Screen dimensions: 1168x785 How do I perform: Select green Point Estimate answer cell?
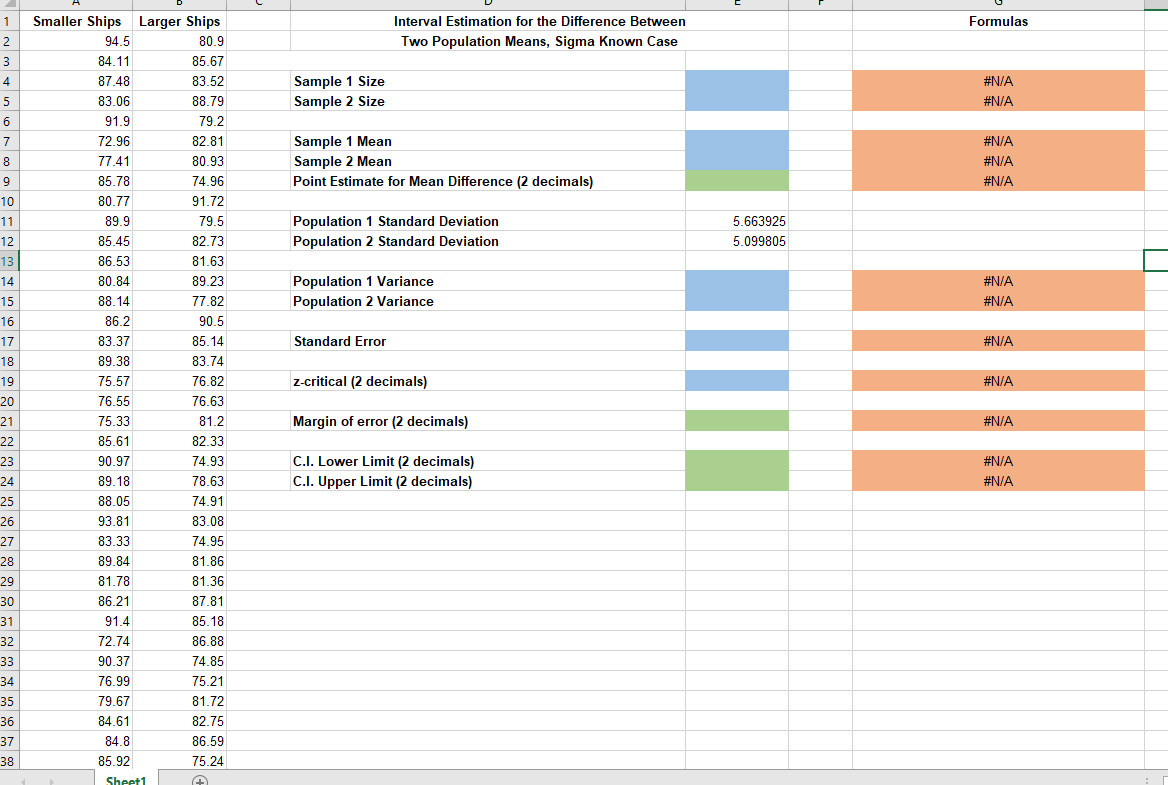click(737, 181)
